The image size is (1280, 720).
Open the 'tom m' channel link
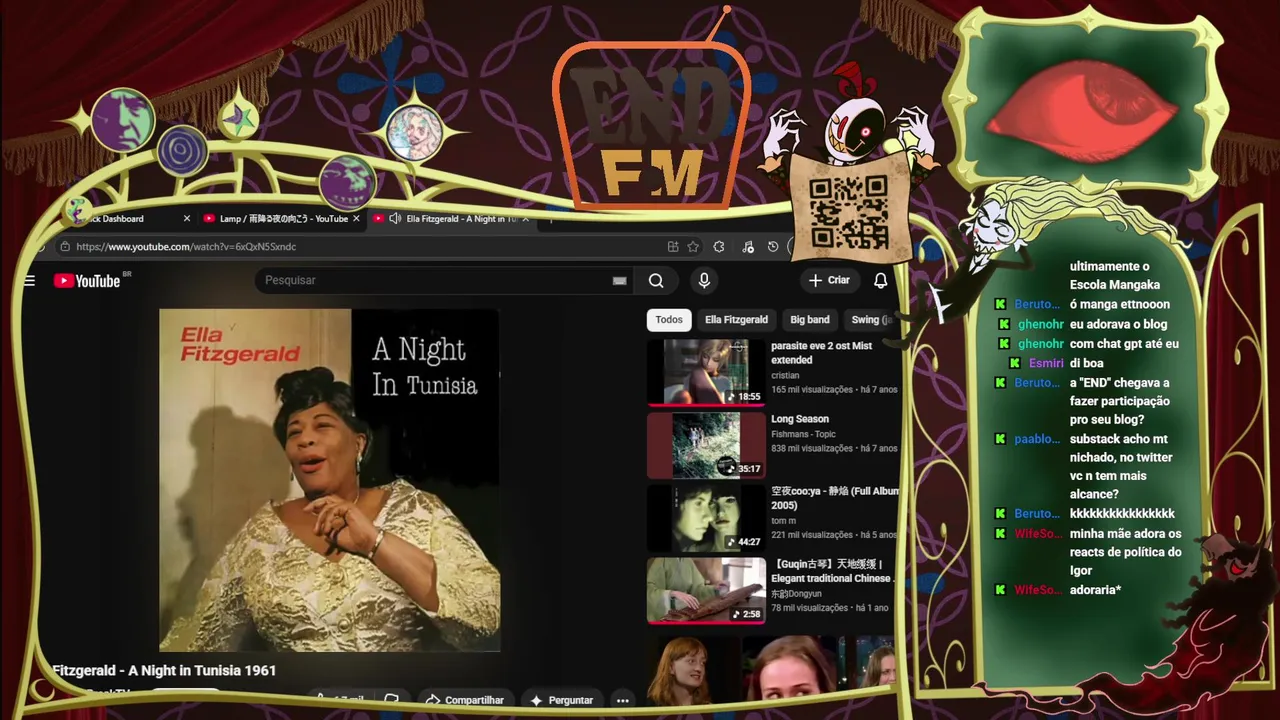pos(784,521)
